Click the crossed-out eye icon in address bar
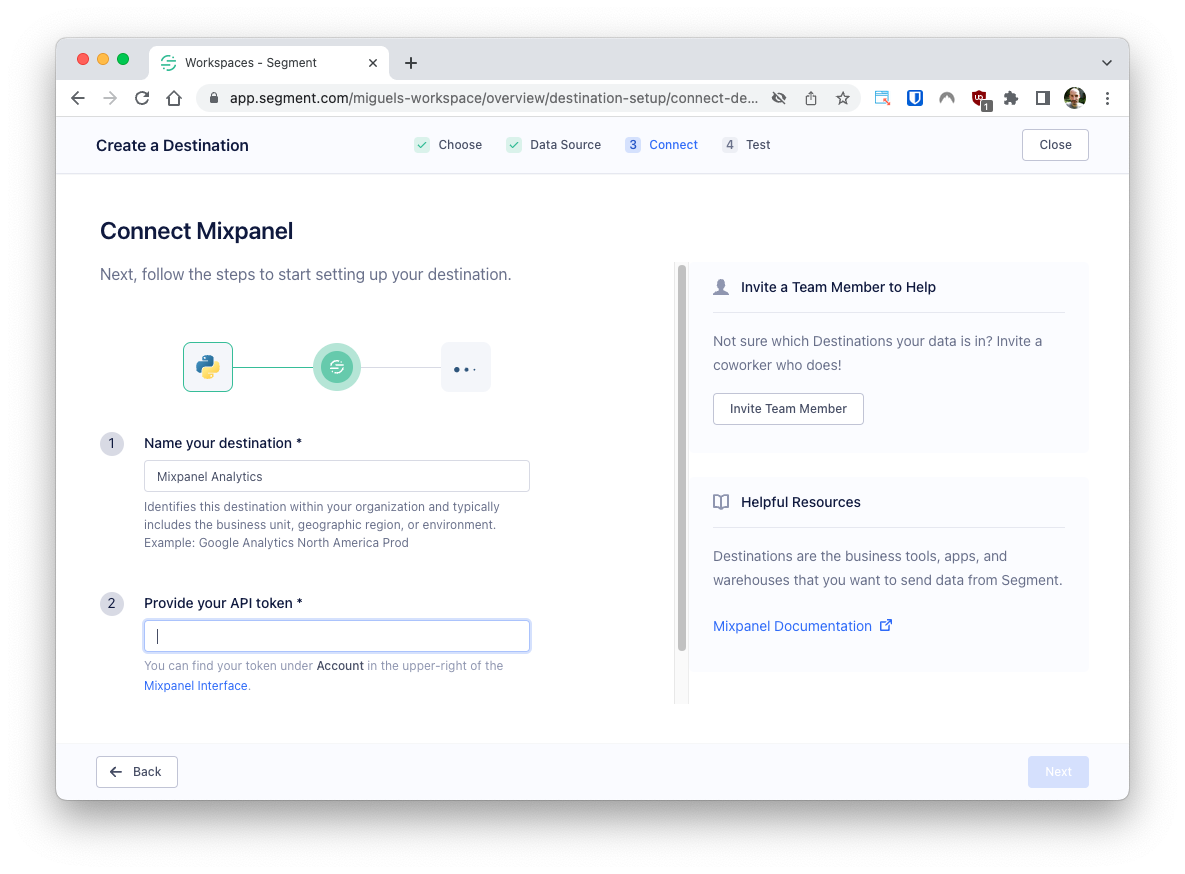This screenshot has width=1185, height=874. 779,98
